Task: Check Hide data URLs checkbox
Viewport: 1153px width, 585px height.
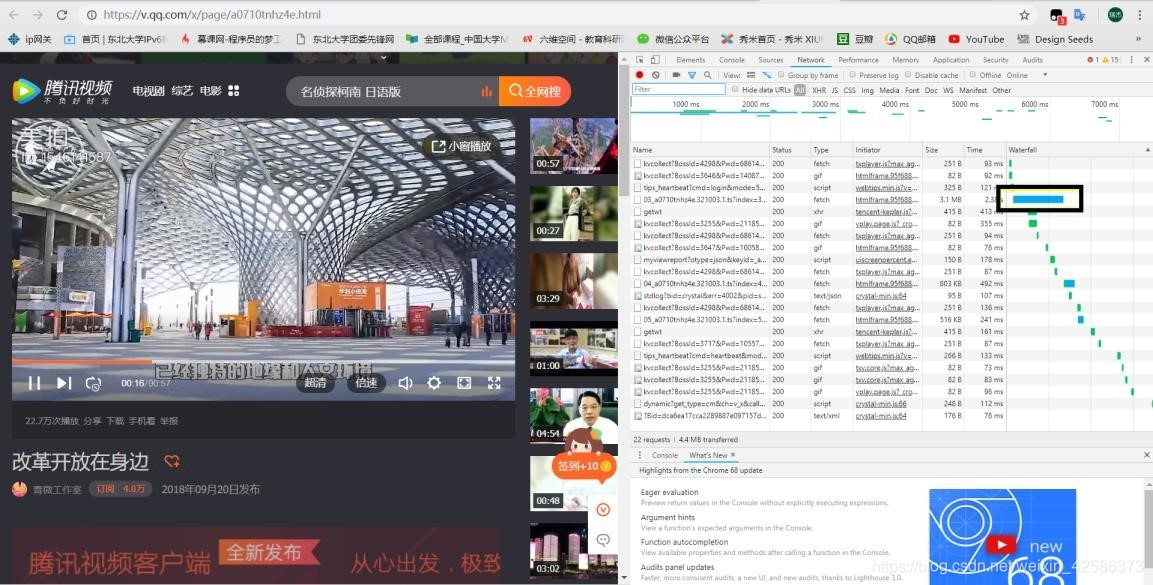Action: click(735, 90)
